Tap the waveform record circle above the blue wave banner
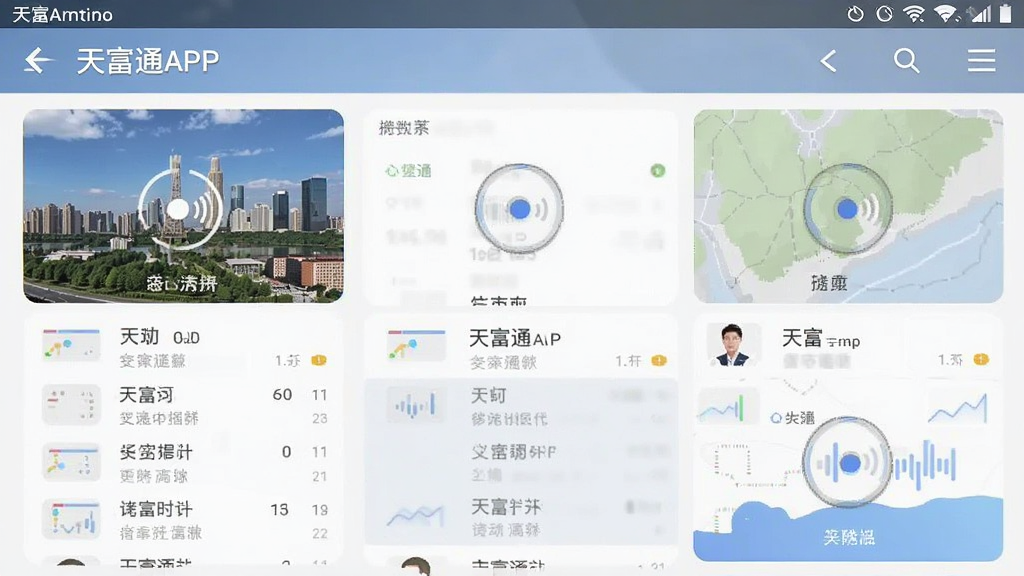Screen dimensions: 1024x576 848,462
